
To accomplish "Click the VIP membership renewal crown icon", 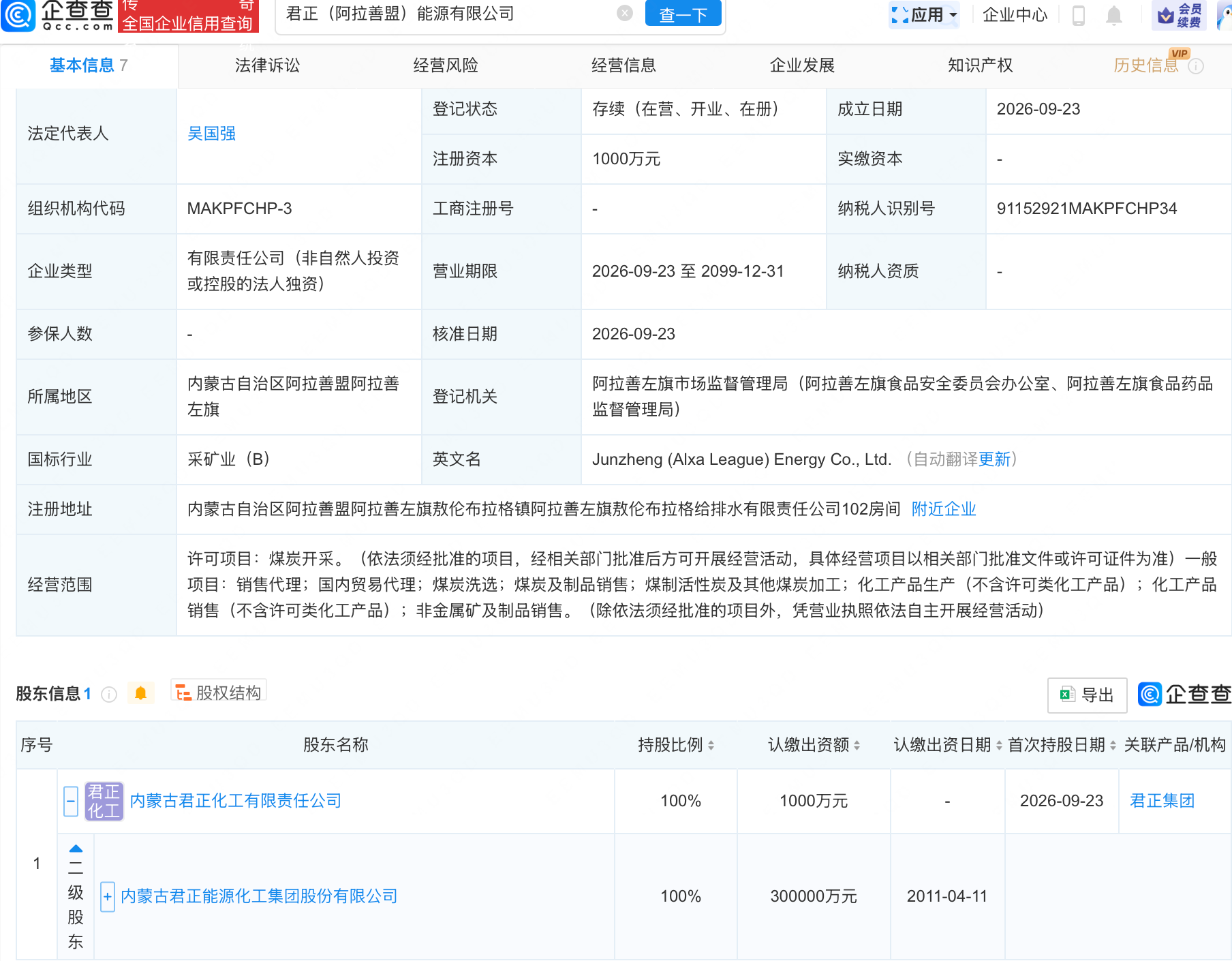I will [1179, 15].
